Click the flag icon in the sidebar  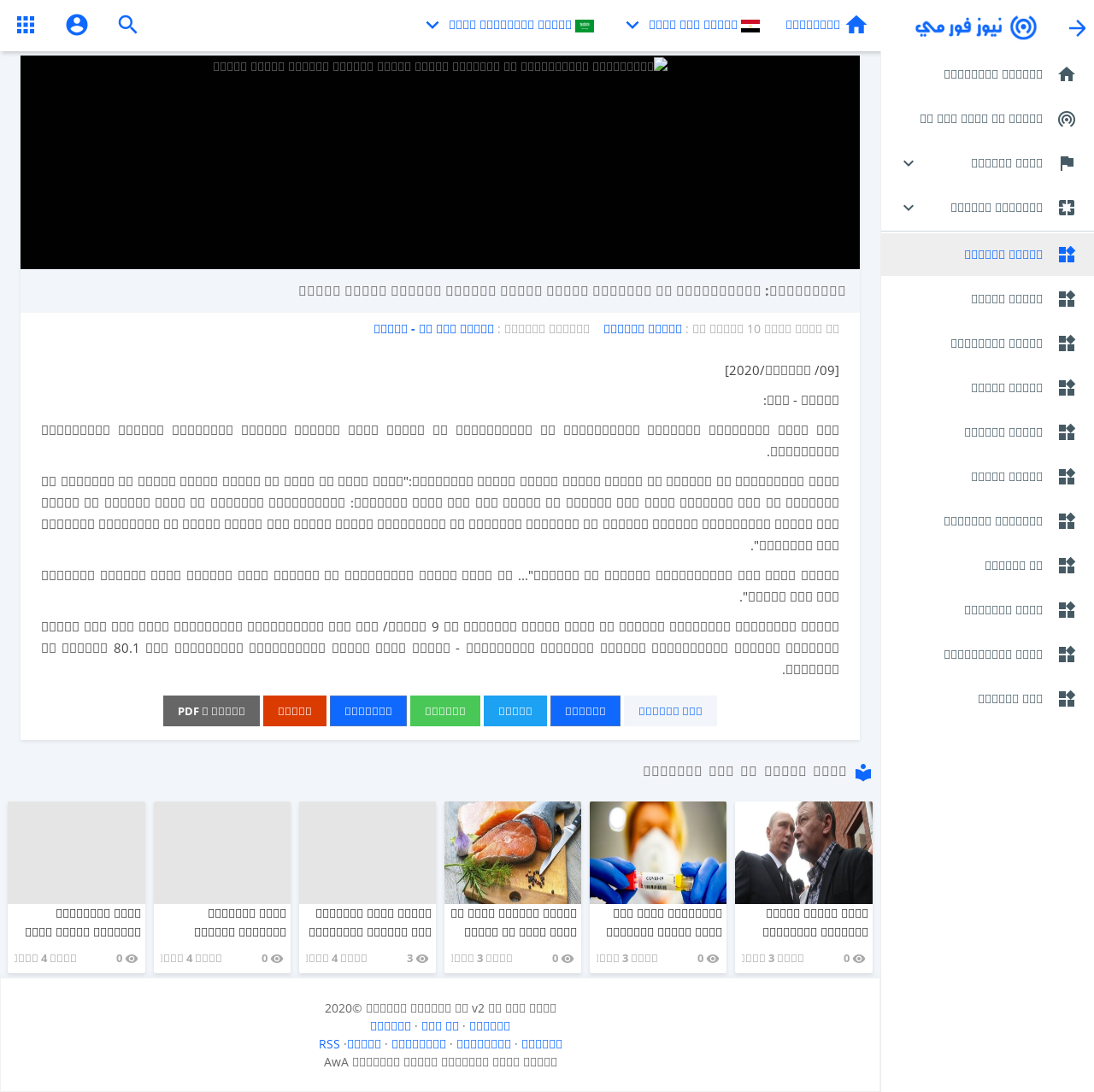point(1066,163)
